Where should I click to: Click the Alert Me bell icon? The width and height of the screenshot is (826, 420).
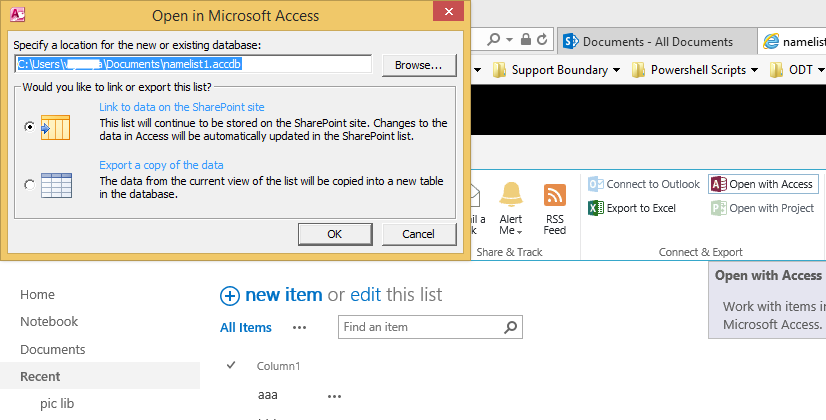tap(511, 195)
